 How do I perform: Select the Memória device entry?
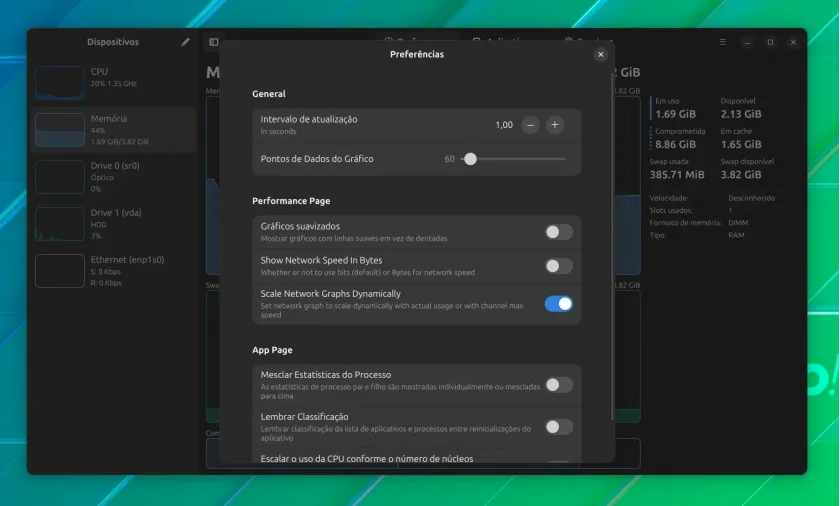click(114, 130)
